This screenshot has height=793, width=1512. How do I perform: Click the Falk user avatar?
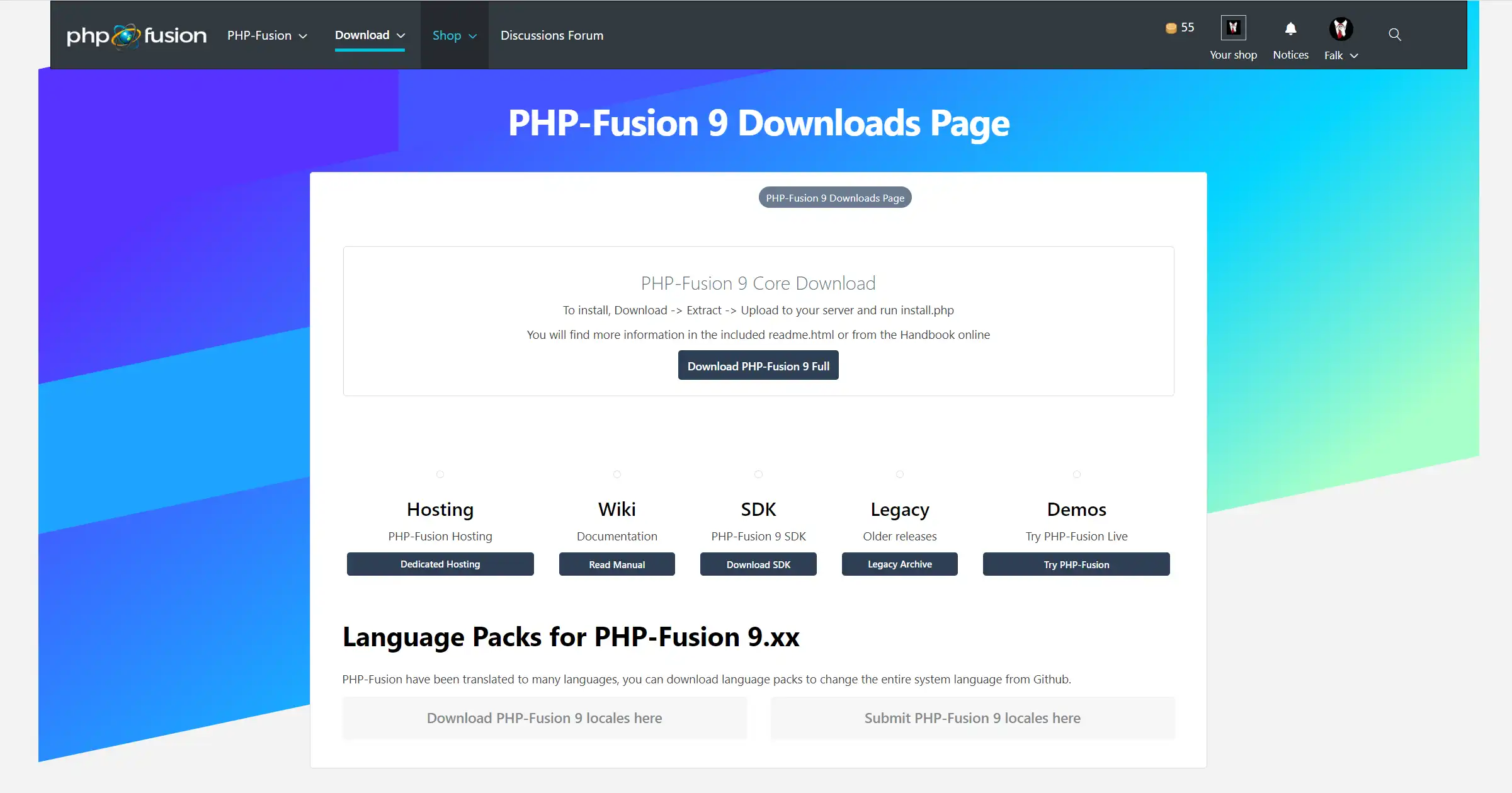pos(1340,28)
